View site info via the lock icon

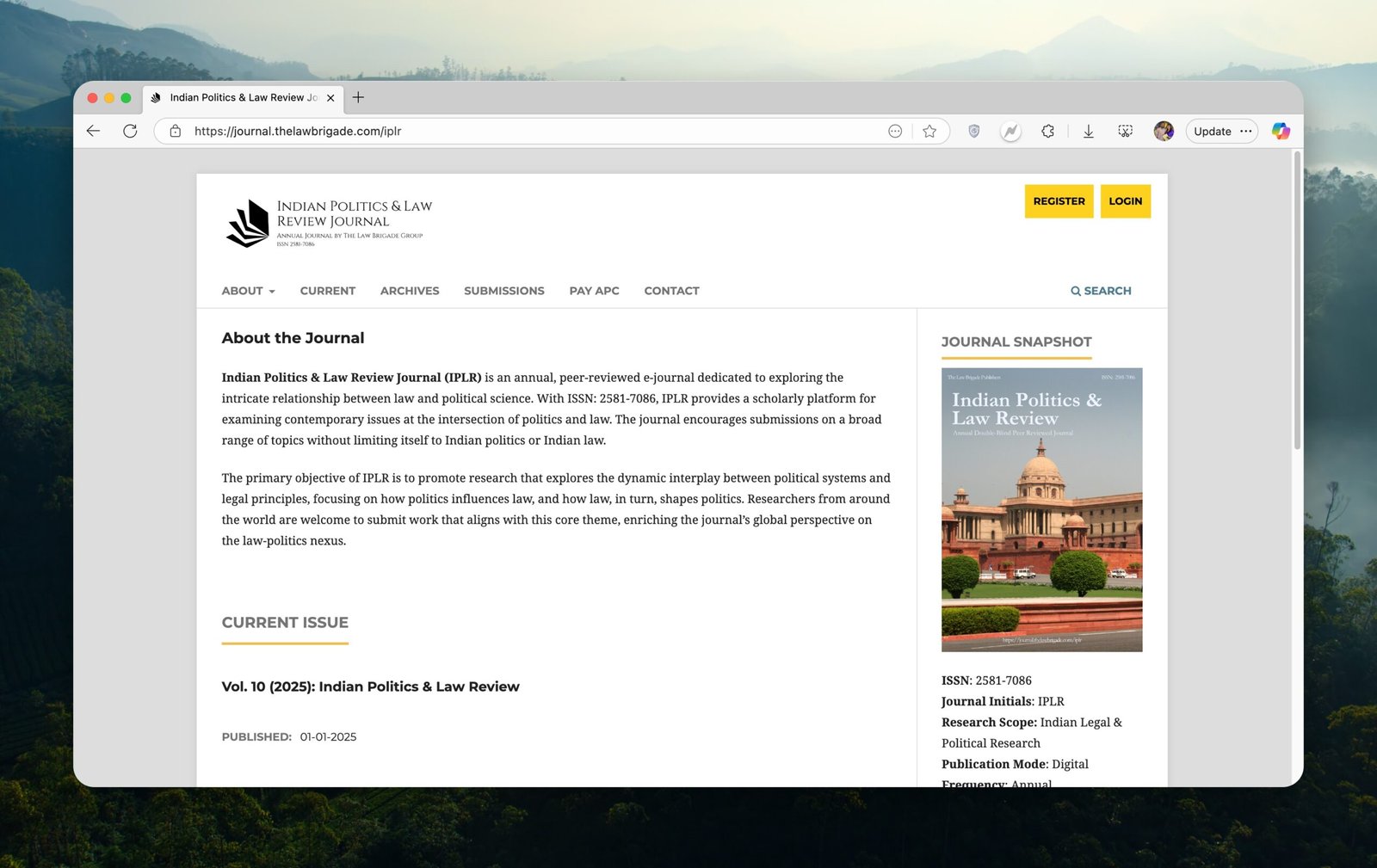[x=176, y=131]
